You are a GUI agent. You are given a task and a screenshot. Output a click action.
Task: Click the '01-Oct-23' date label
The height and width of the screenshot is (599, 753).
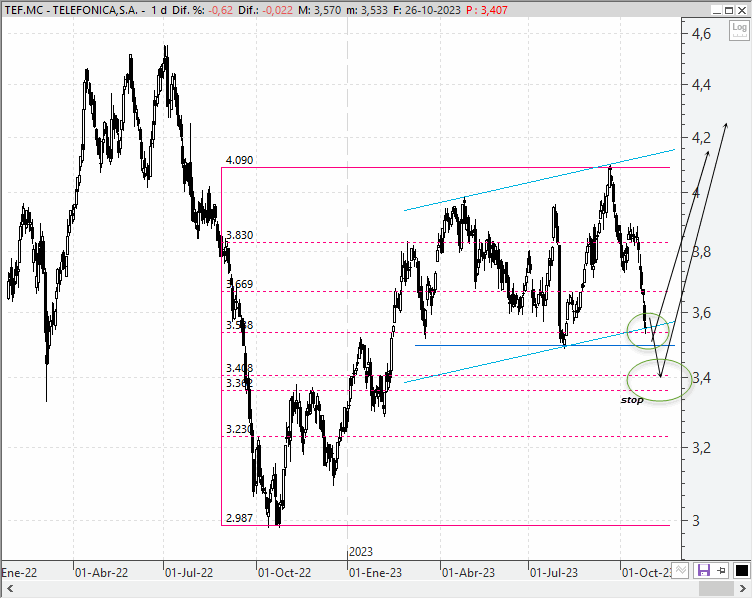coord(646,573)
